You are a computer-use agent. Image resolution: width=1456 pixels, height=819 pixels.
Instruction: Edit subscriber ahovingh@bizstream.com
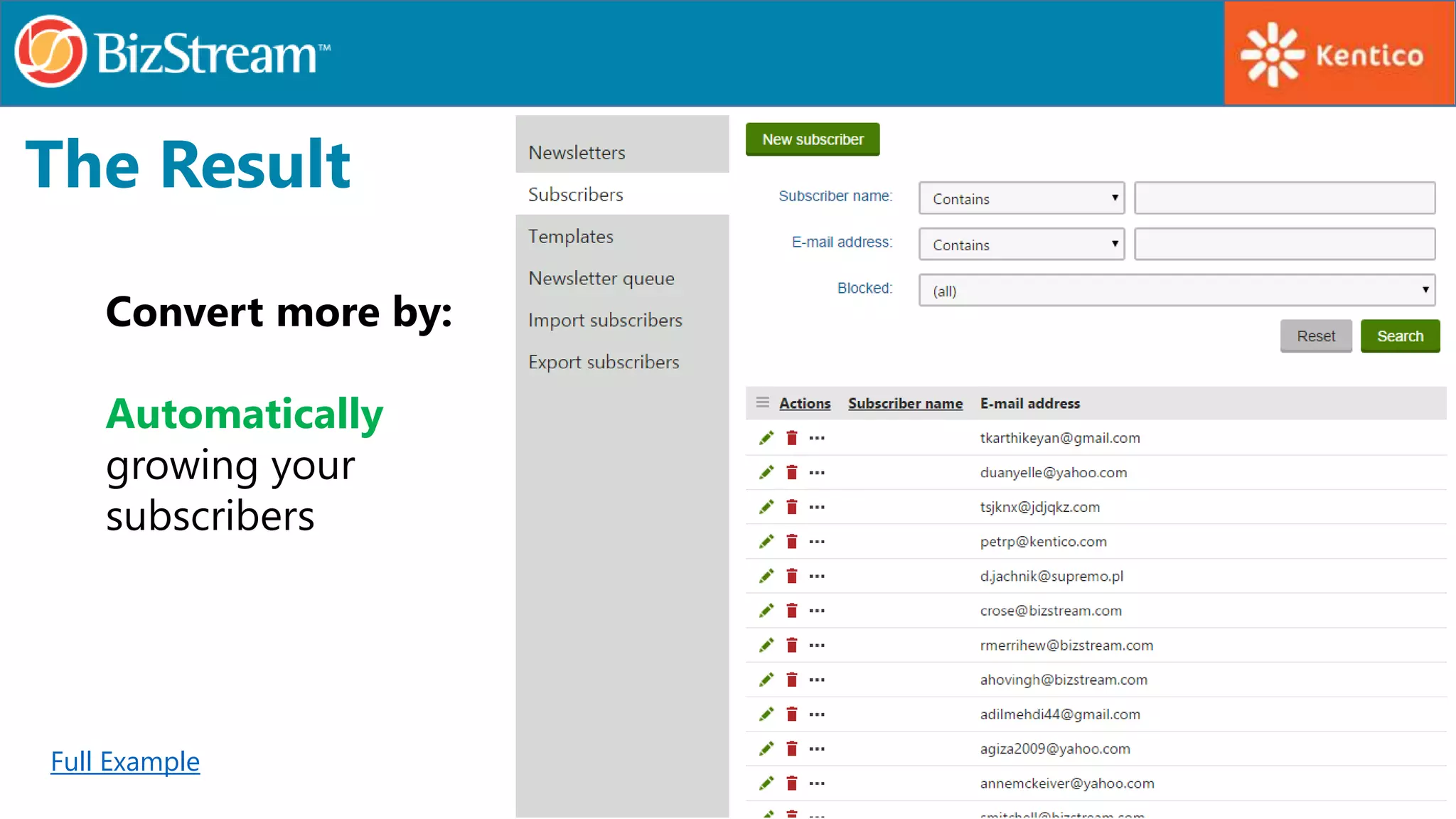click(766, 680)
